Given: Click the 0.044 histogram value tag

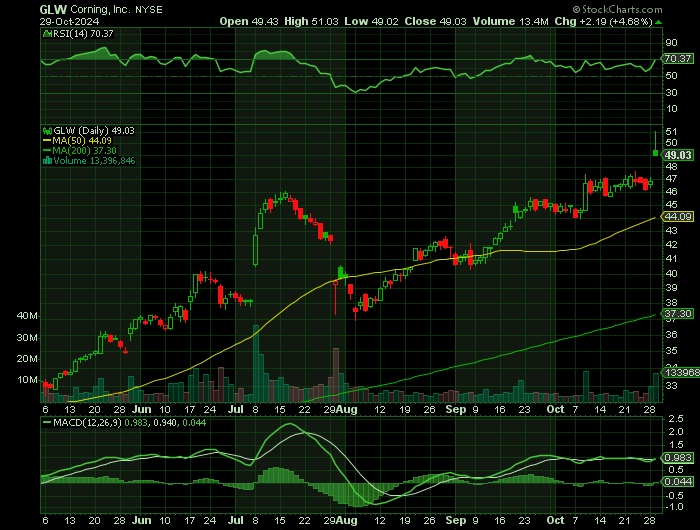Looking at the screenshot, I should [x=678, y=482].
